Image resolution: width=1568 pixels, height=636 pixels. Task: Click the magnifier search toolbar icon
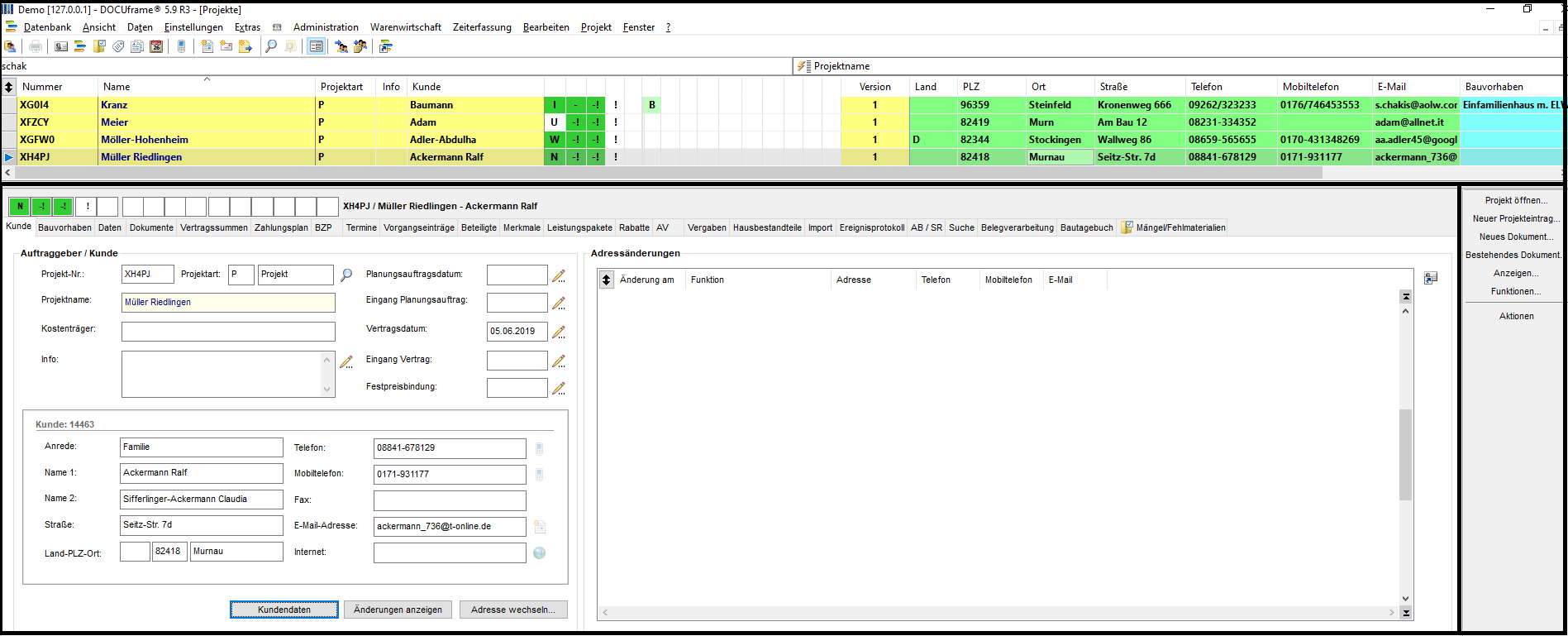click(271, 46)
